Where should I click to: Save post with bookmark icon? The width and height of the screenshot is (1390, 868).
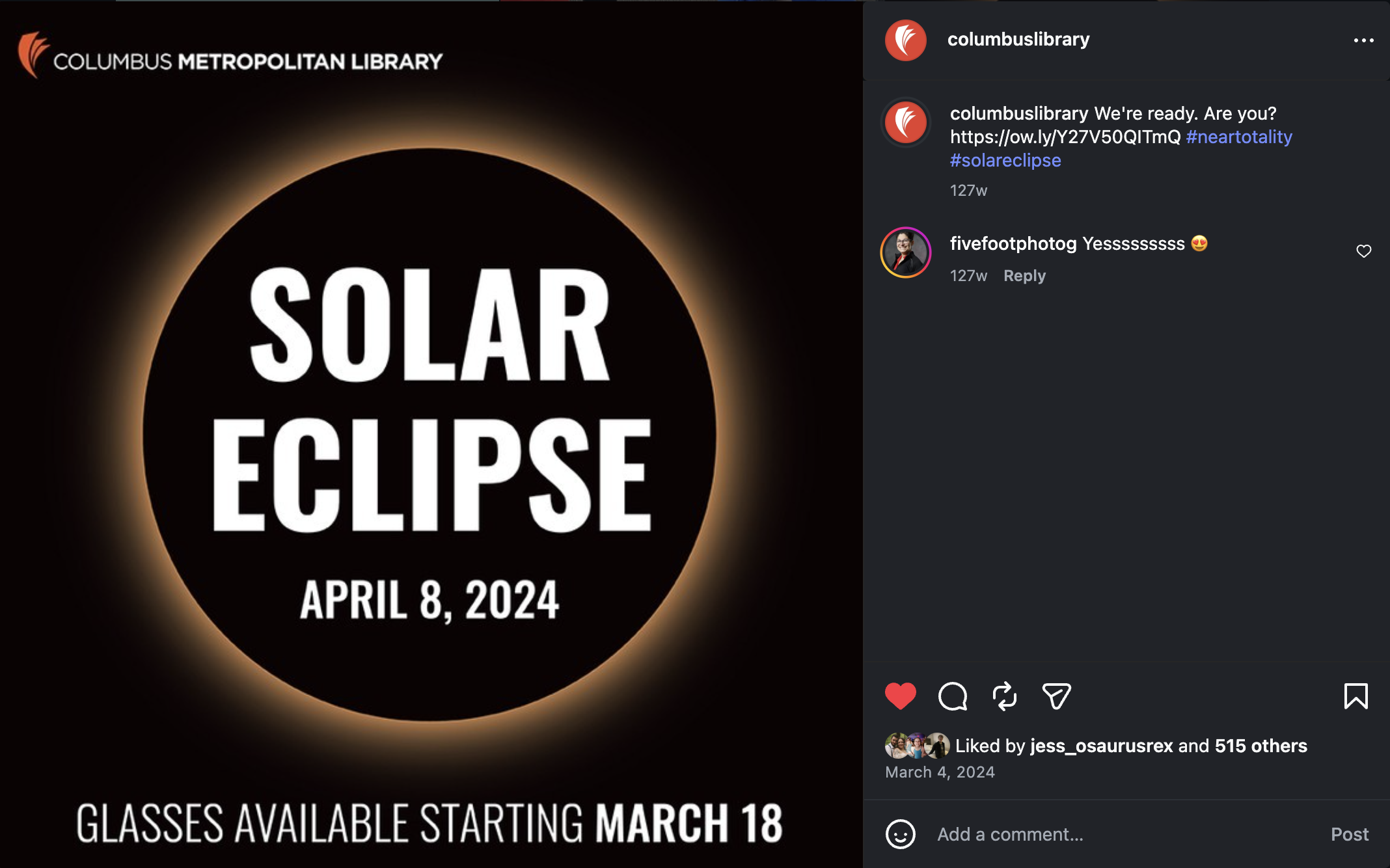[x=1356, y=696]
